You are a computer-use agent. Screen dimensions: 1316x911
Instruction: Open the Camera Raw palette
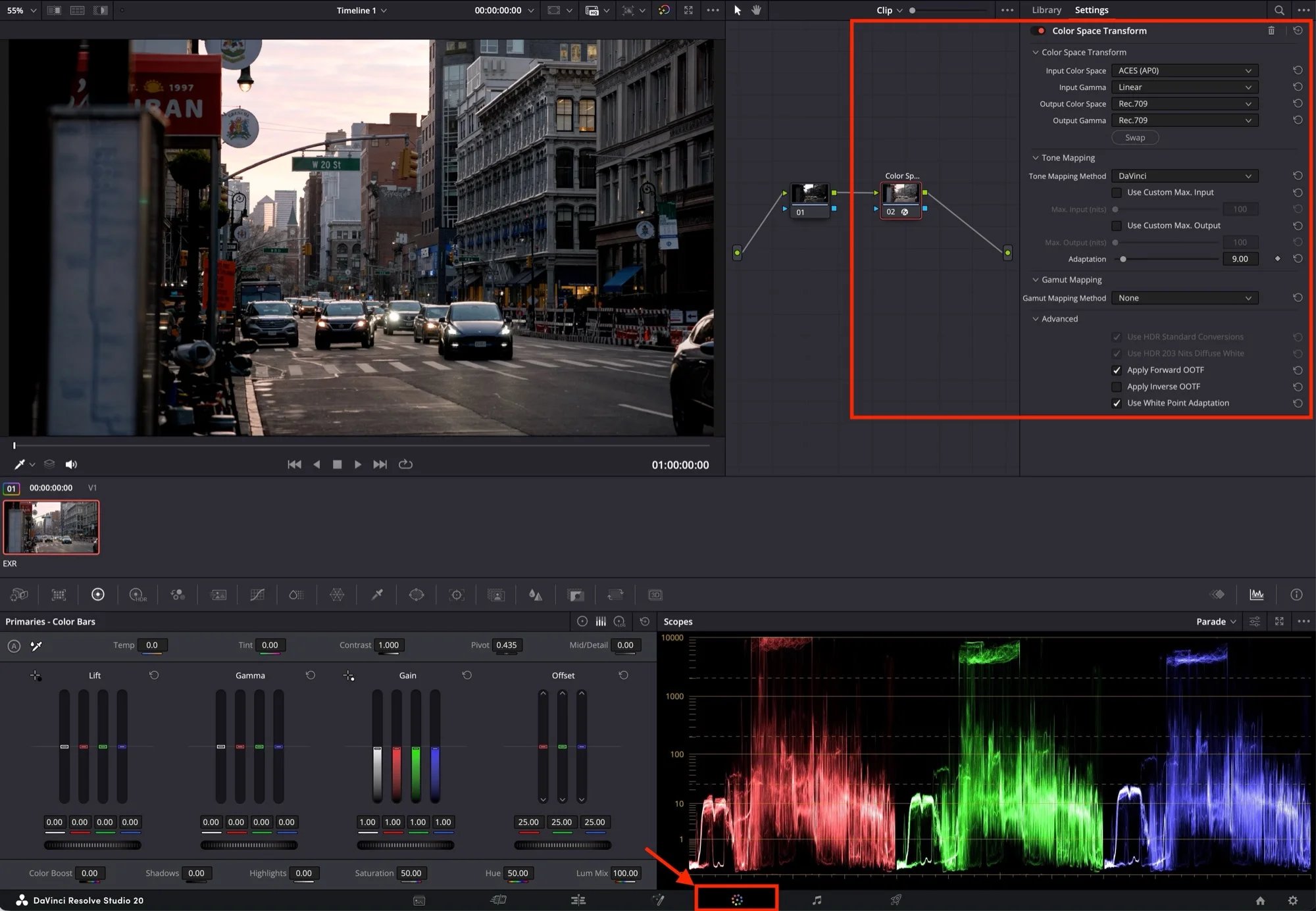pos(19,595)
